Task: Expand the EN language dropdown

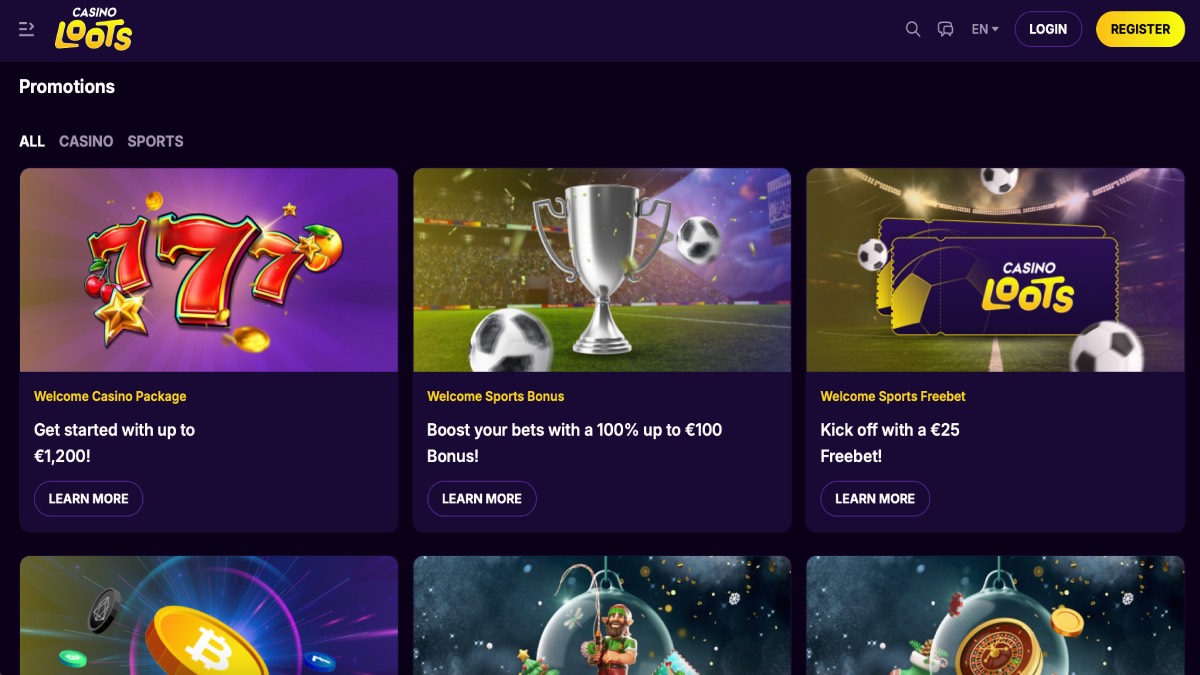Action: pos(985,29)
